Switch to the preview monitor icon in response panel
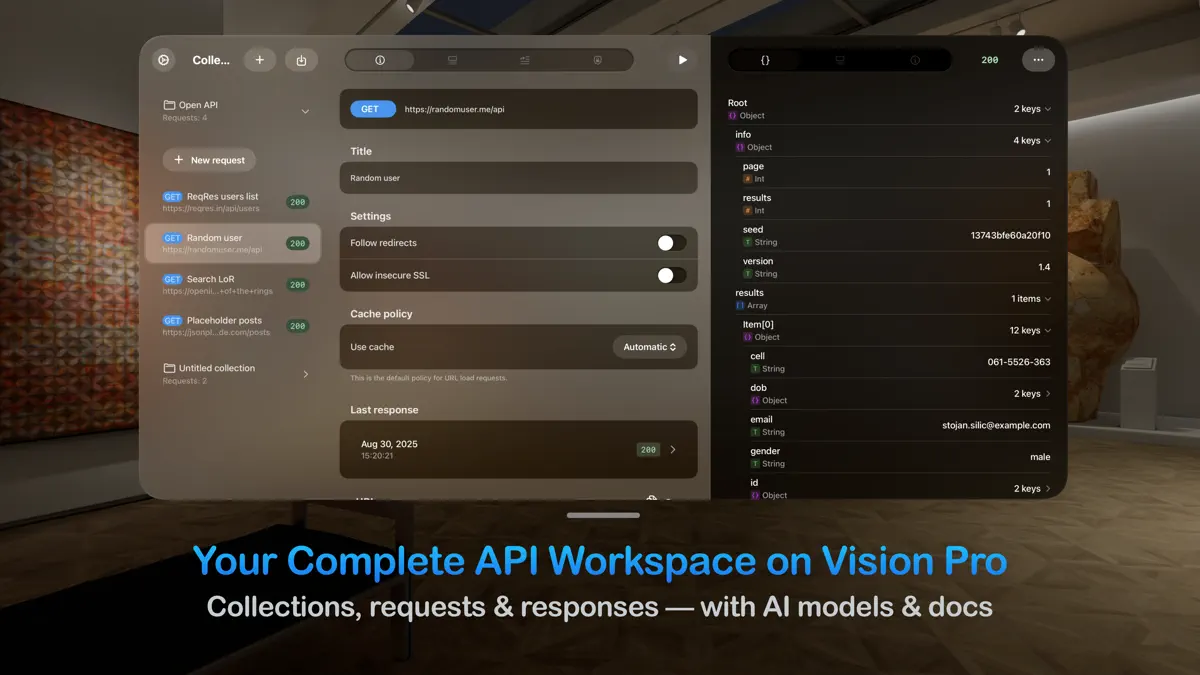This screenshot has width=1200, height=675. [x=840, y=59]
